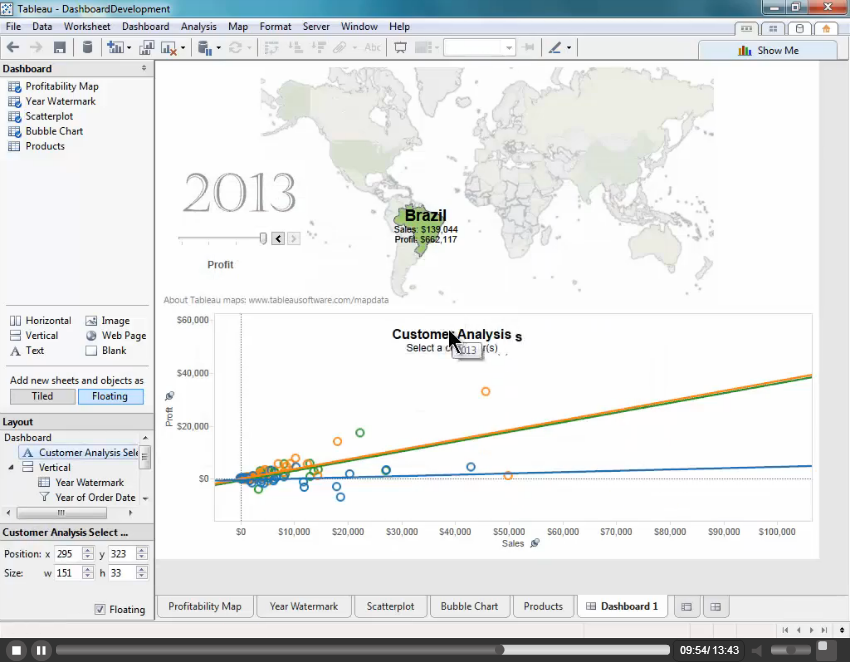Open the Show Me panel
Viewport: 850px width, 662px height.
pyautogui.click(x=768, y=51)
